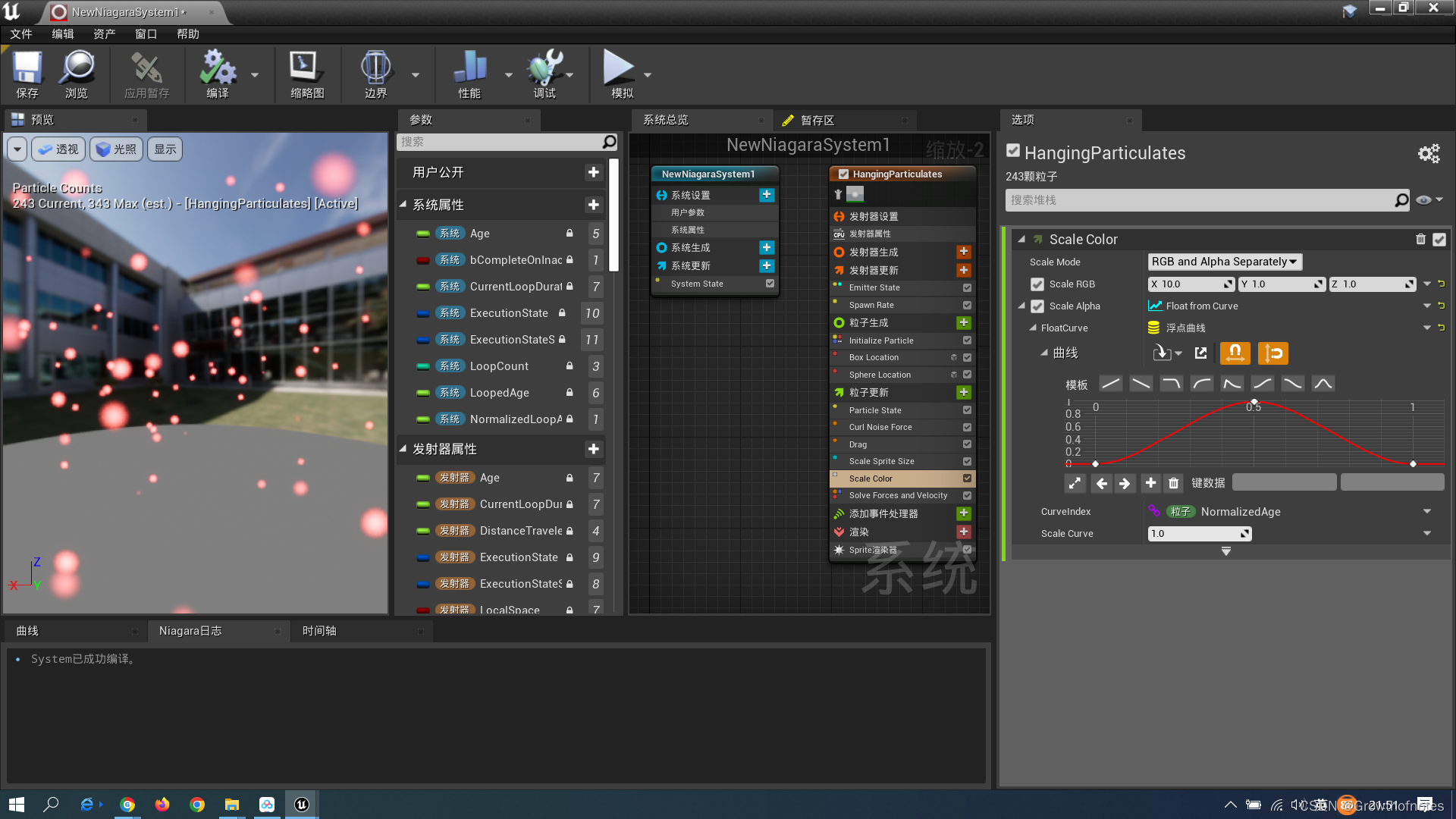1456x819 pixels.
Task: Open the CurveIndex dropdown arrow
Action: tap(1427, 511)
